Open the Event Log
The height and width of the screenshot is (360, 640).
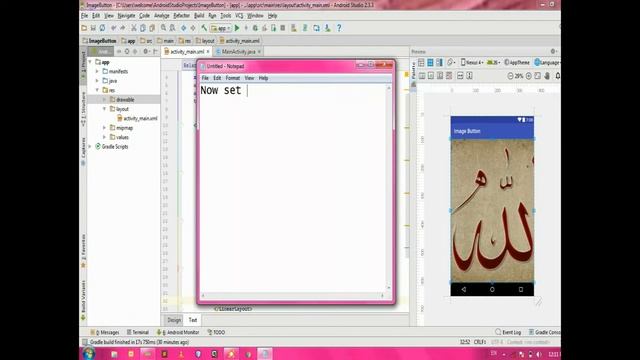click(508, 332)
